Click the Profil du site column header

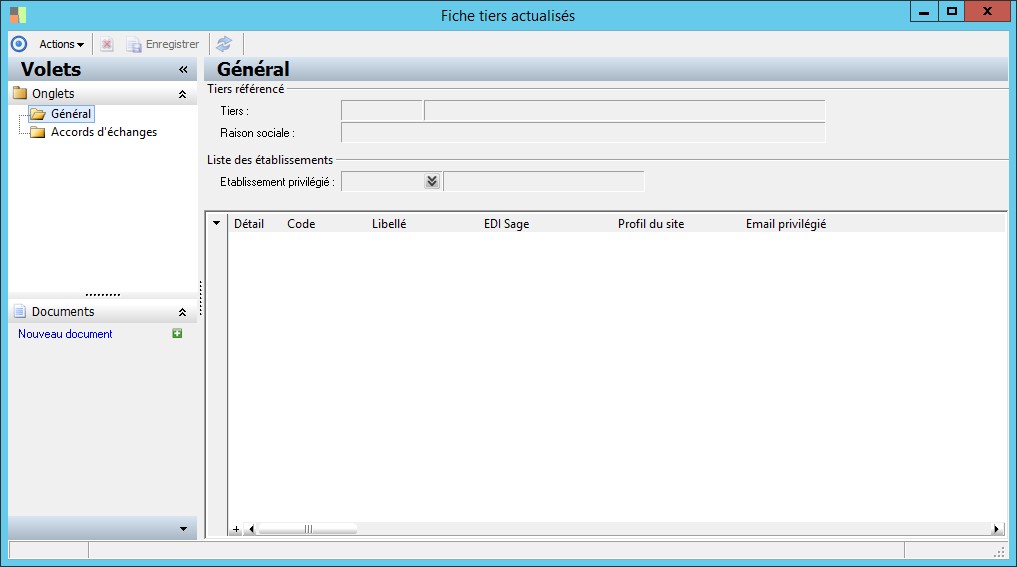pyautogui.click(x=651, y=224)
